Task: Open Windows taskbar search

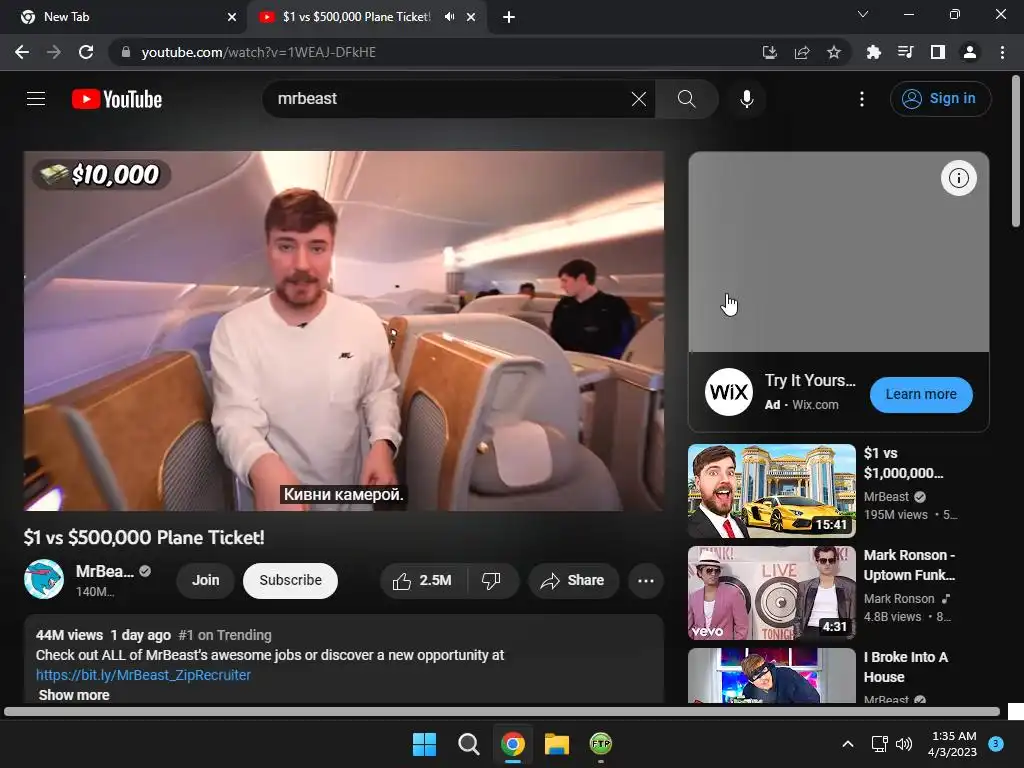Action: [468, 744]
